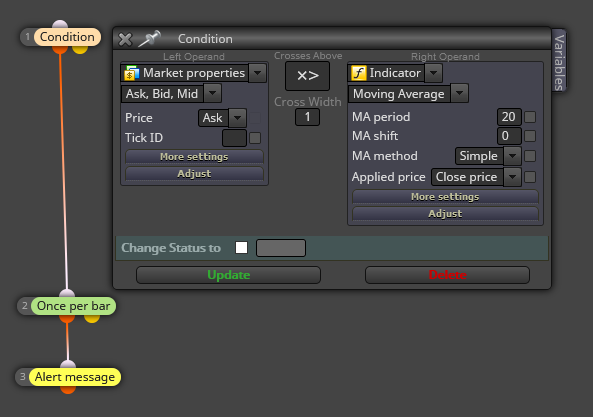Open the Applied price dropdown

pyautogui.click(x=512, y=177)
